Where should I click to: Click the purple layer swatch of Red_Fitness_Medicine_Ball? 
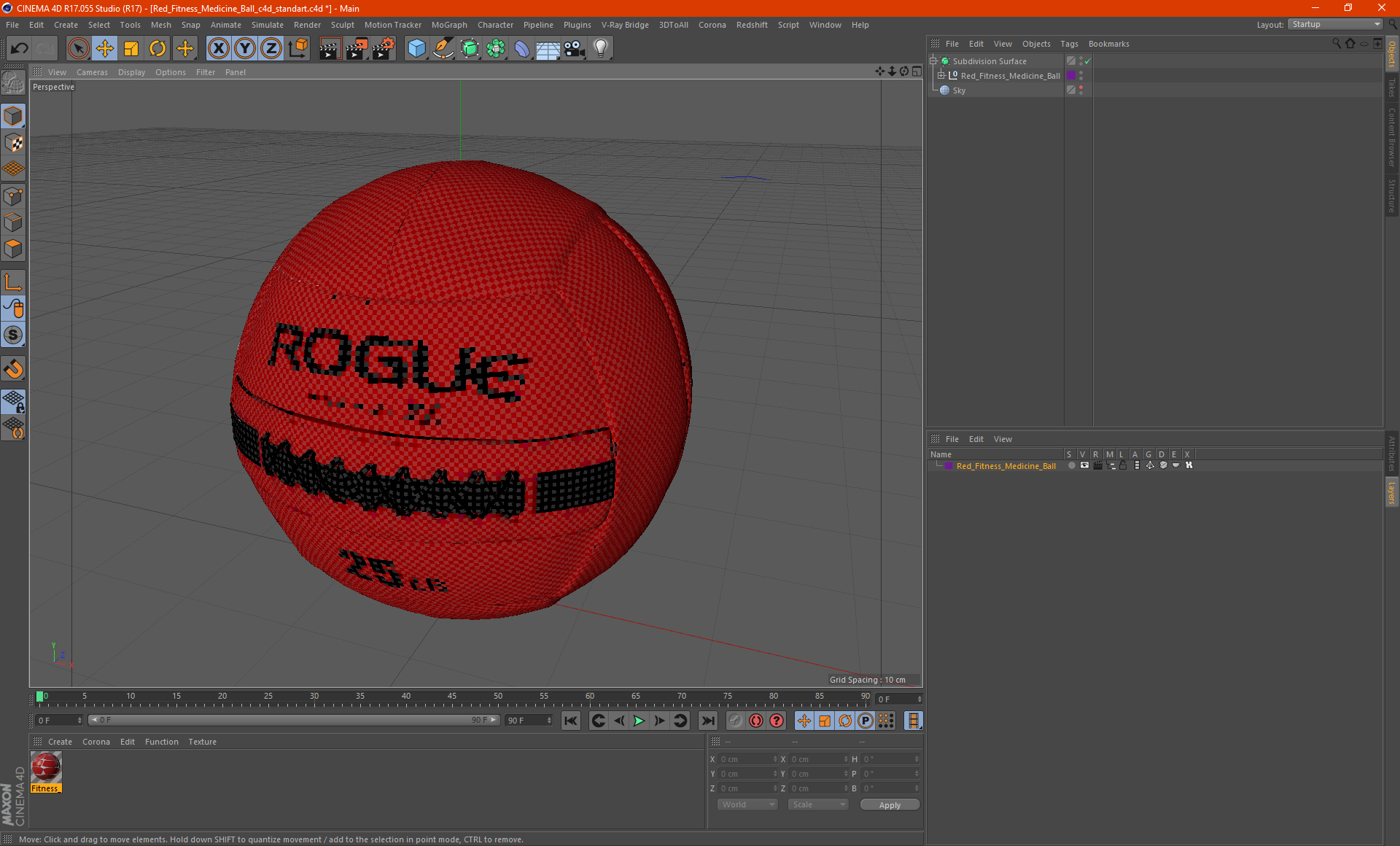[x=1071, y=76]
